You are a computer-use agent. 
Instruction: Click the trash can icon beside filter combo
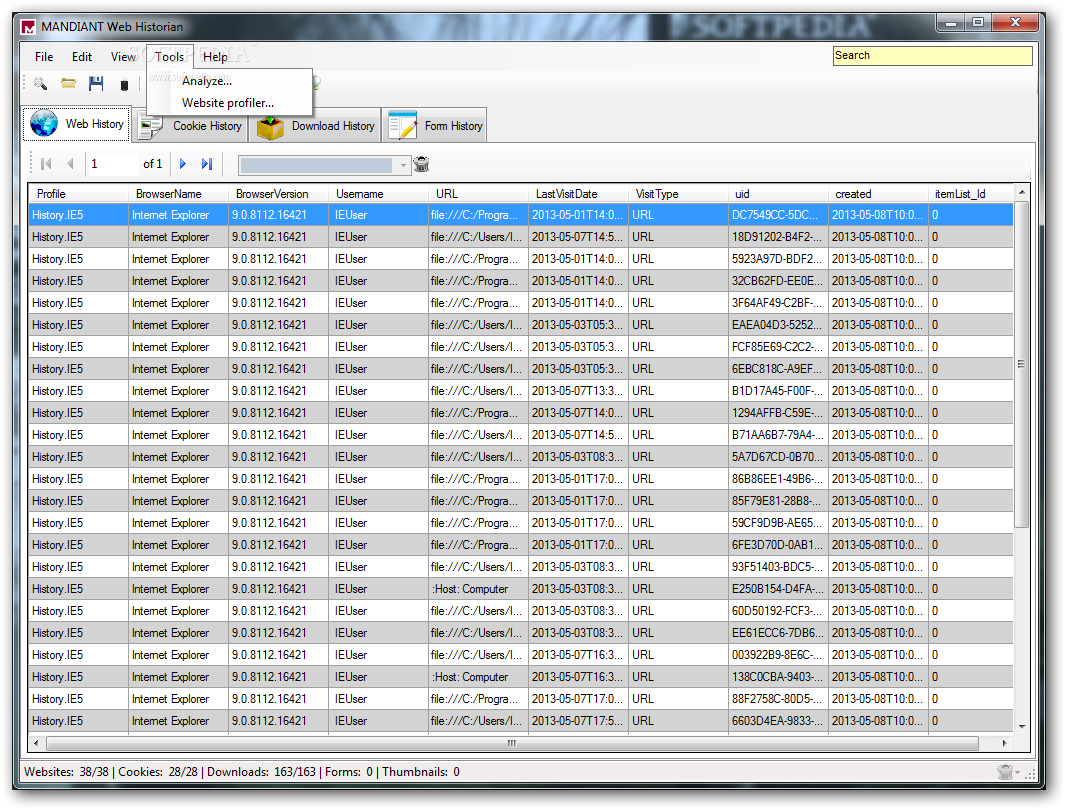pyautogui.click(x=422, y=164)
